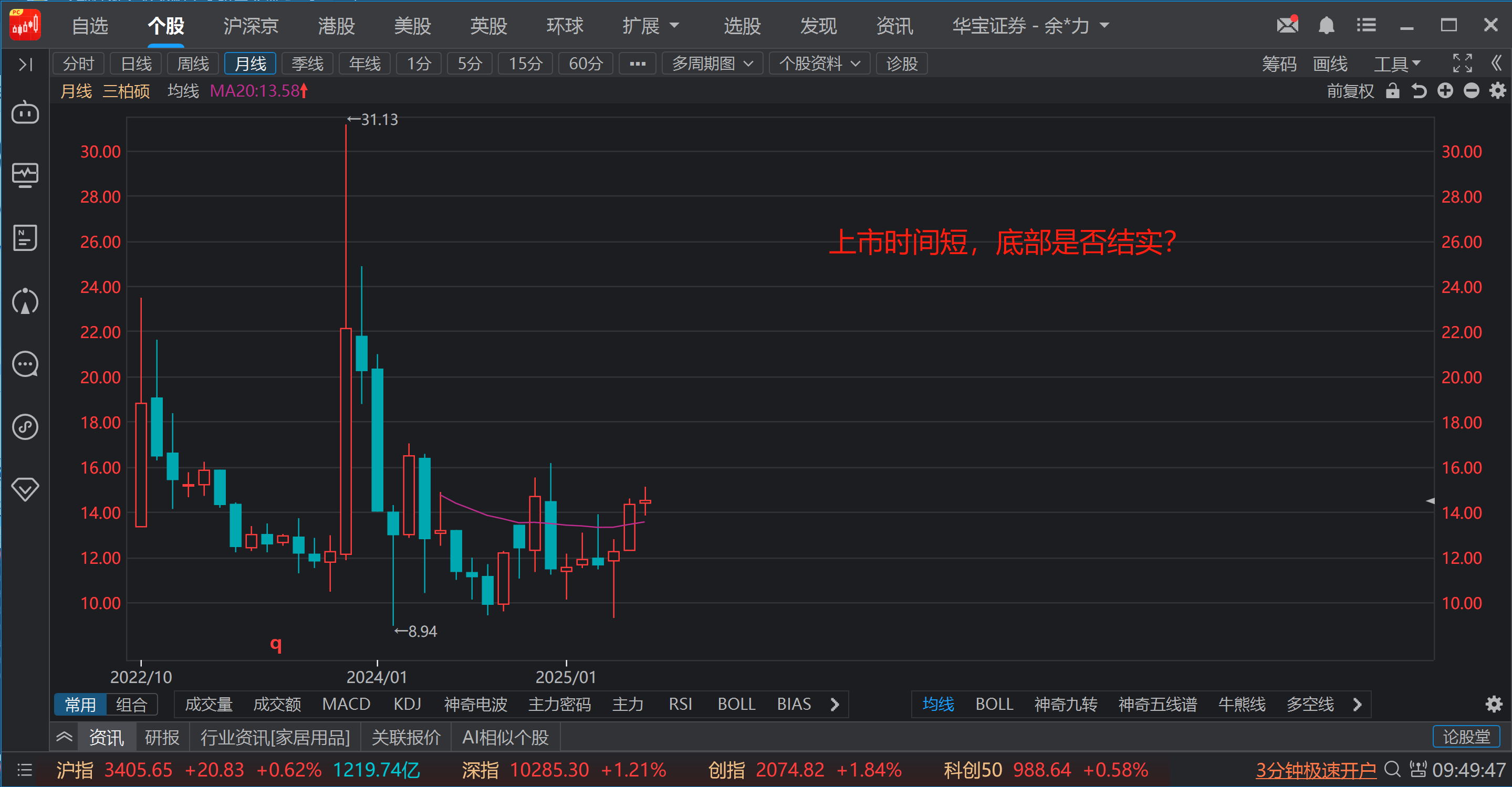Click the circular link sidebar icon
Screen dimensions: 1512x787
tap(25, 427)
